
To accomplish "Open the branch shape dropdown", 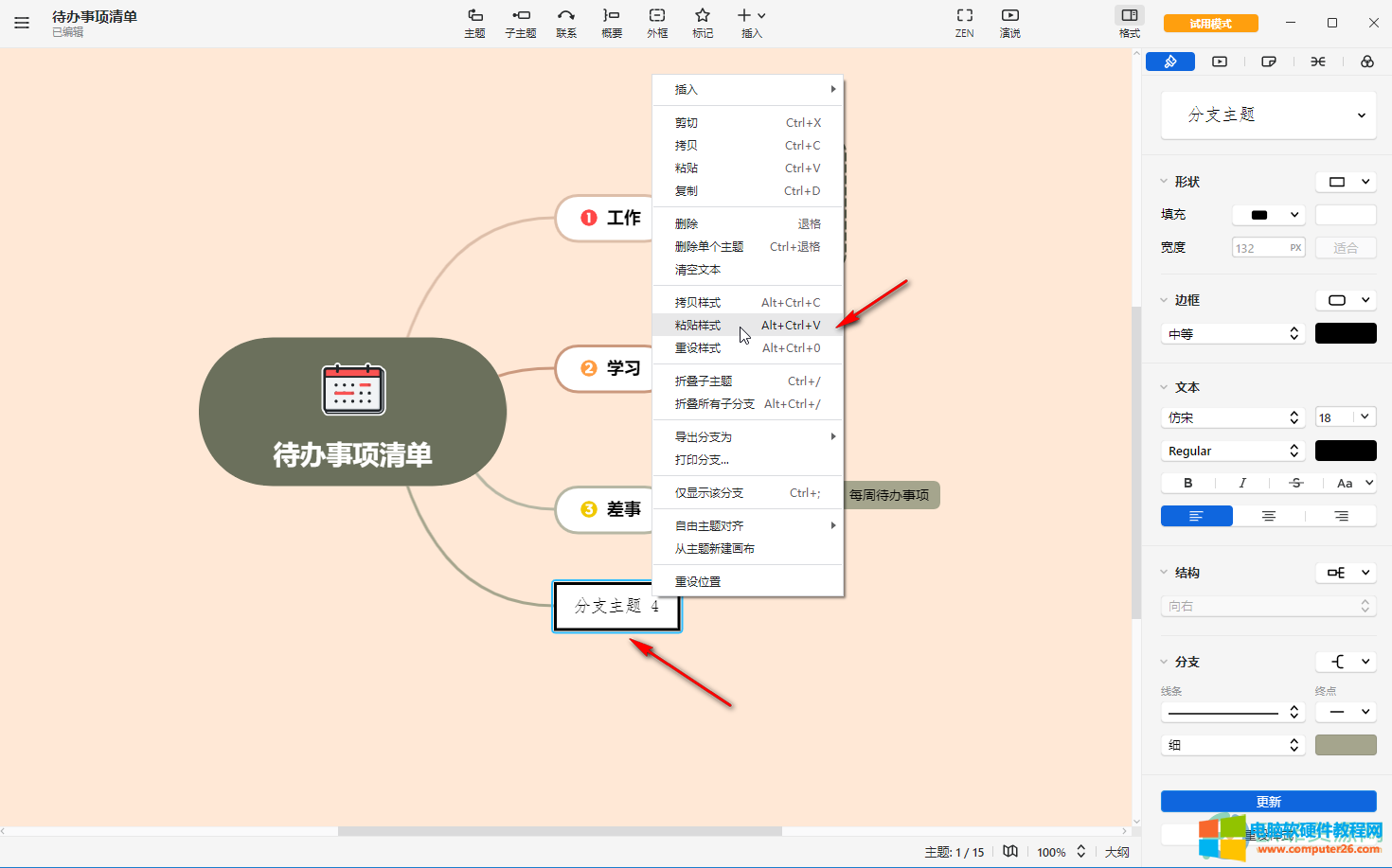I will pos(1346,662).
